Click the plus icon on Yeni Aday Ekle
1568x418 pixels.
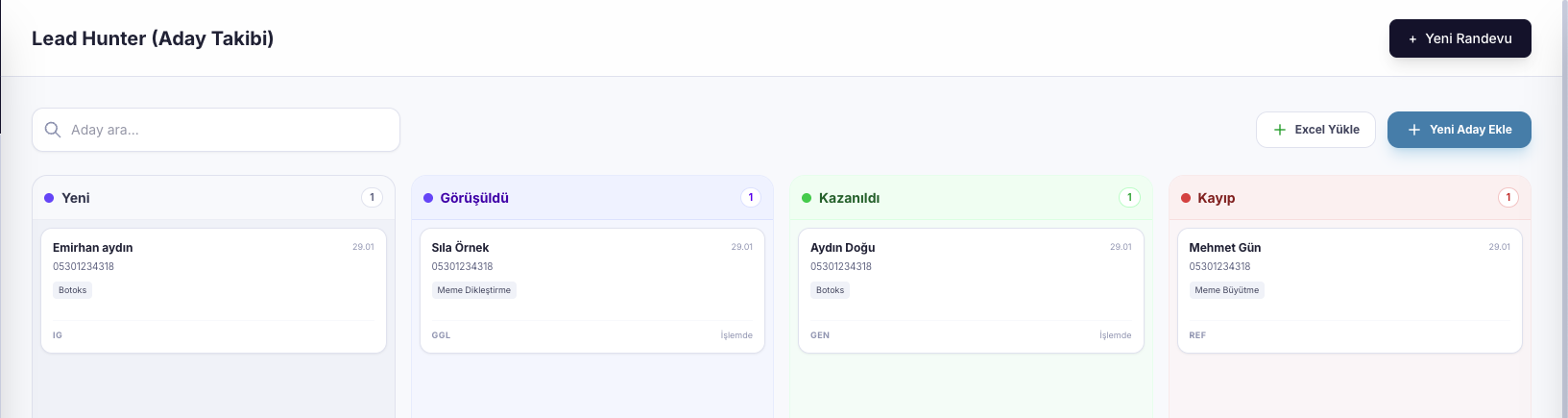point(1413,130)
